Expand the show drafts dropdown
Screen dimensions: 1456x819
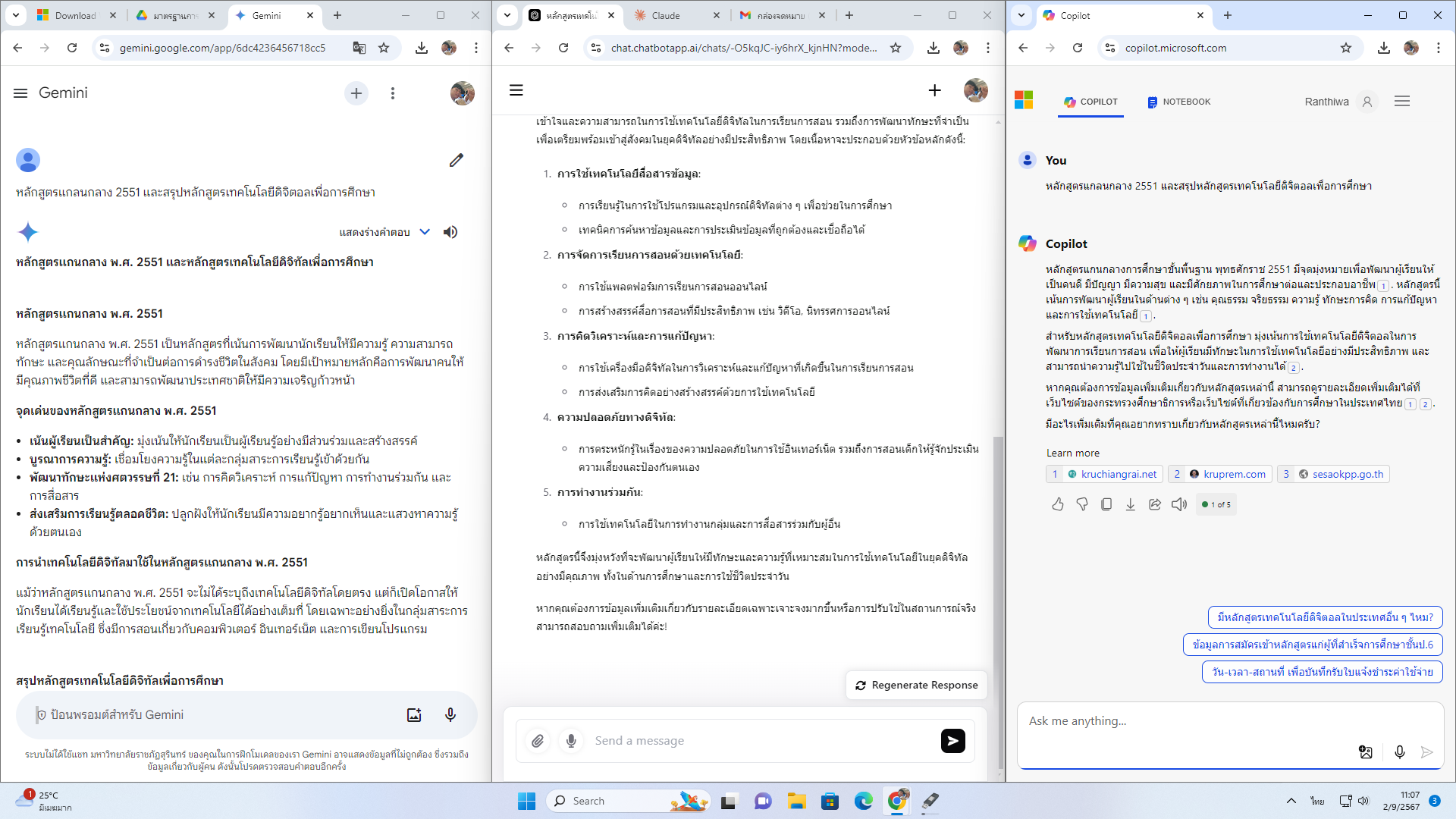pyautogui.click(x=425, y=232)
